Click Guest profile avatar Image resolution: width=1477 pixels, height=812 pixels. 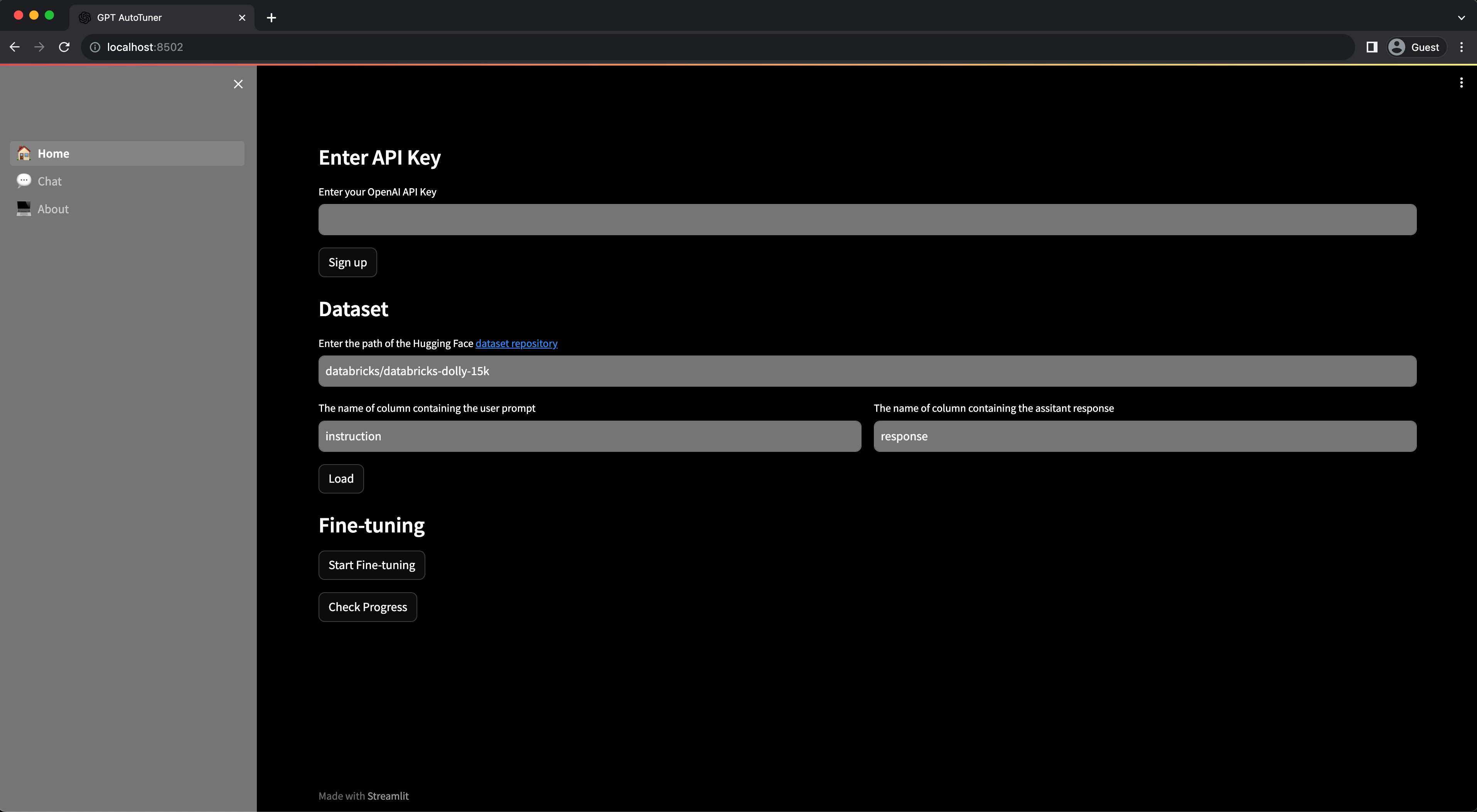coord(1397,47)
